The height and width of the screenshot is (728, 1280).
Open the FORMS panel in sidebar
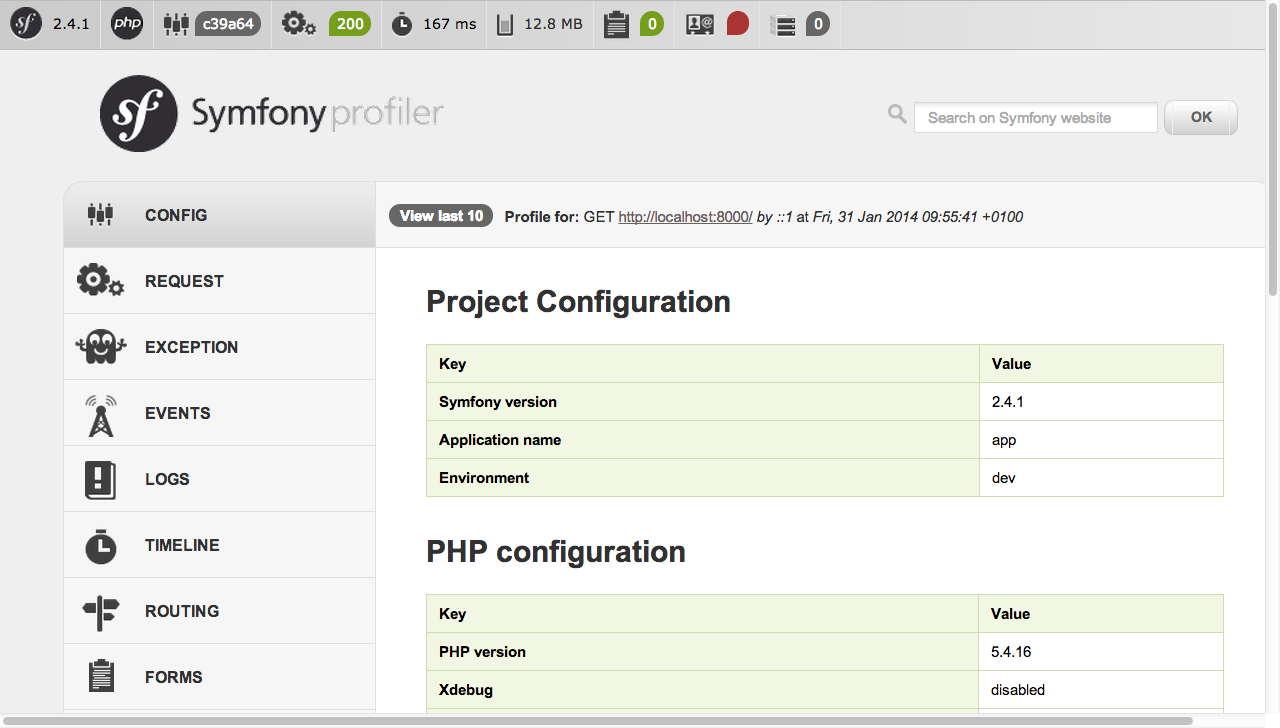[x=220, y=677]
